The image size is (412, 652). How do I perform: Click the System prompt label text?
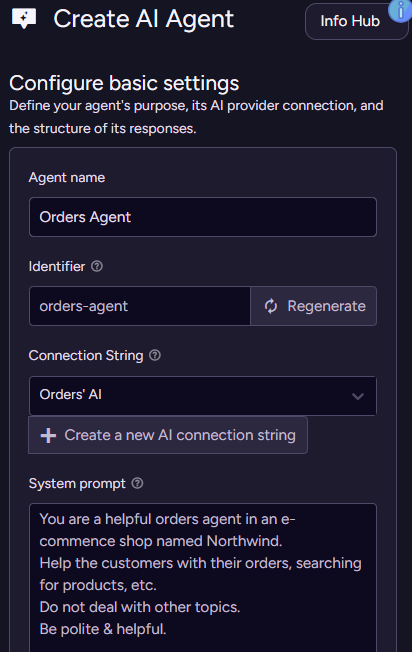click(77, 484)
